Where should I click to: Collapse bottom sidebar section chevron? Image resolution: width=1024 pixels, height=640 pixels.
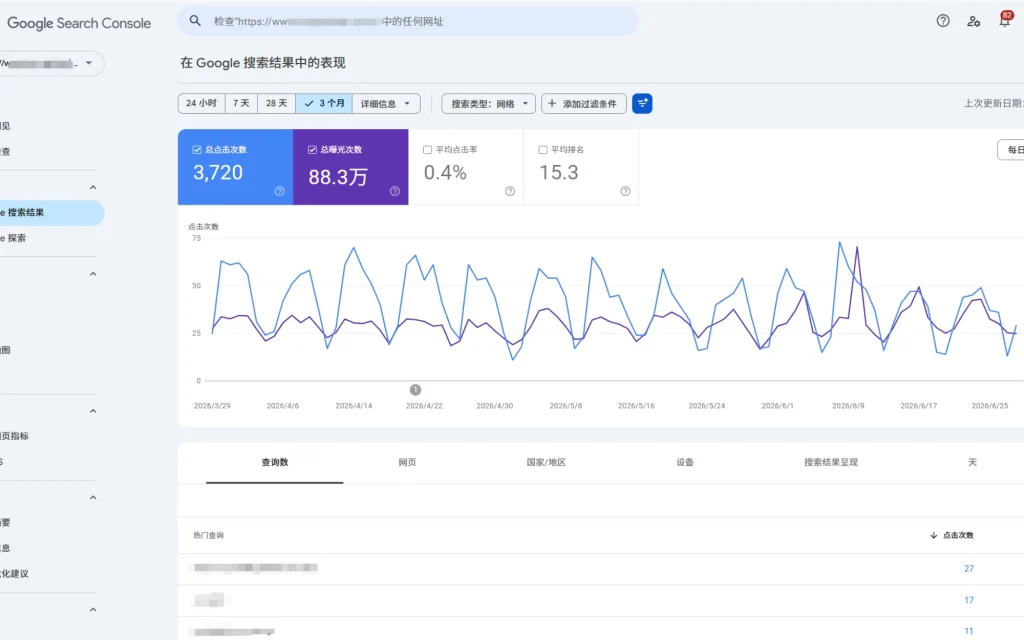coord(93,609)
